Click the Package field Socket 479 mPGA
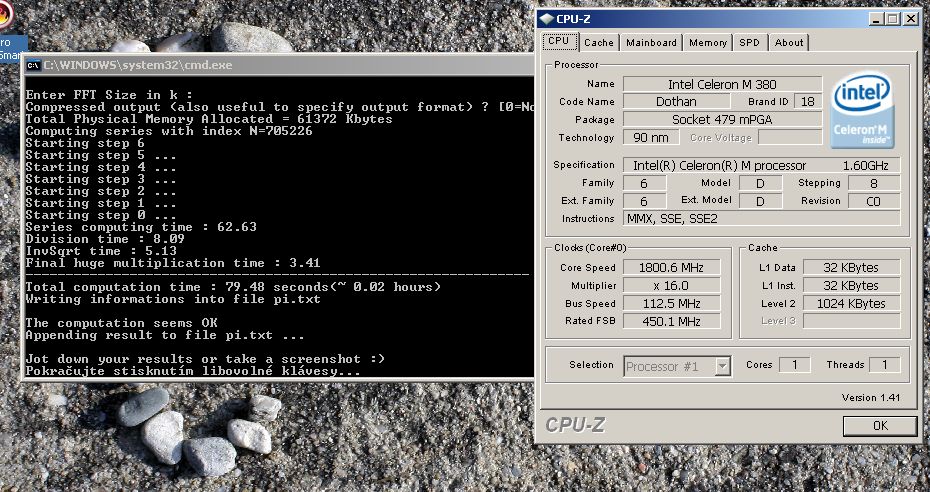This screenshot has width=930, height=492. tap(722, 119)
